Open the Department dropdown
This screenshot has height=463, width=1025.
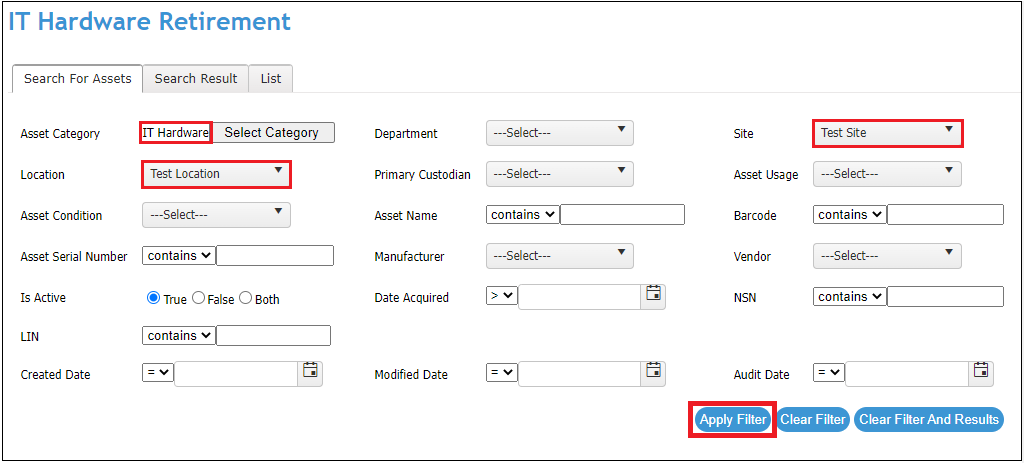[560, 133]
